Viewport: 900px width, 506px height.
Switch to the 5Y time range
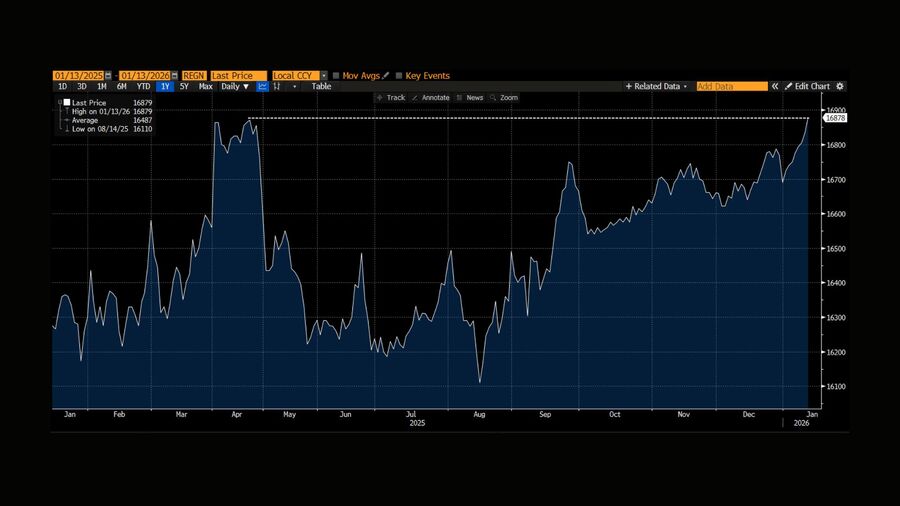click(x=184, y=87)
